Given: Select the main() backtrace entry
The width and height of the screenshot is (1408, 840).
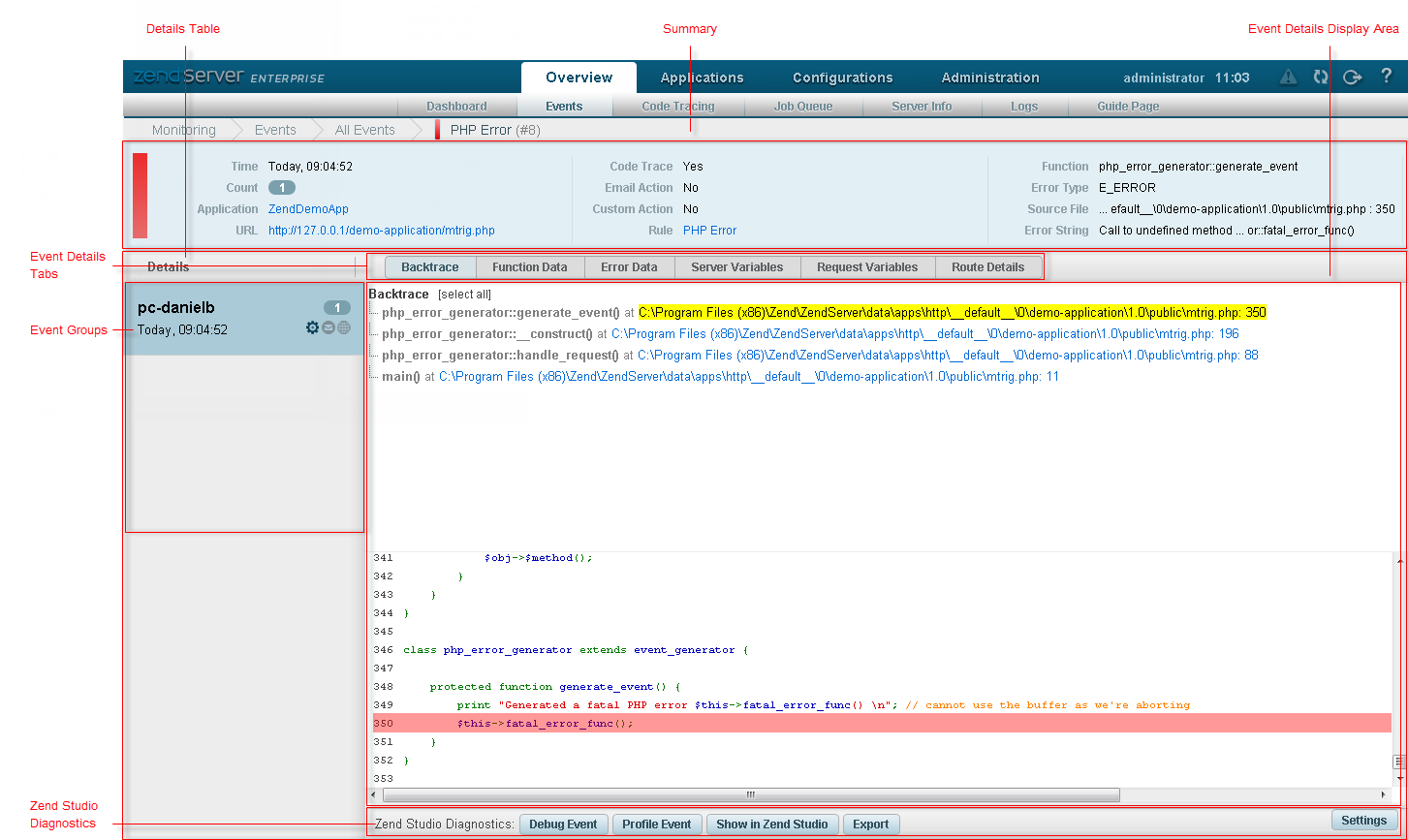Looking at the screenshot, I should pyautogui.click(x=400, y=377).
